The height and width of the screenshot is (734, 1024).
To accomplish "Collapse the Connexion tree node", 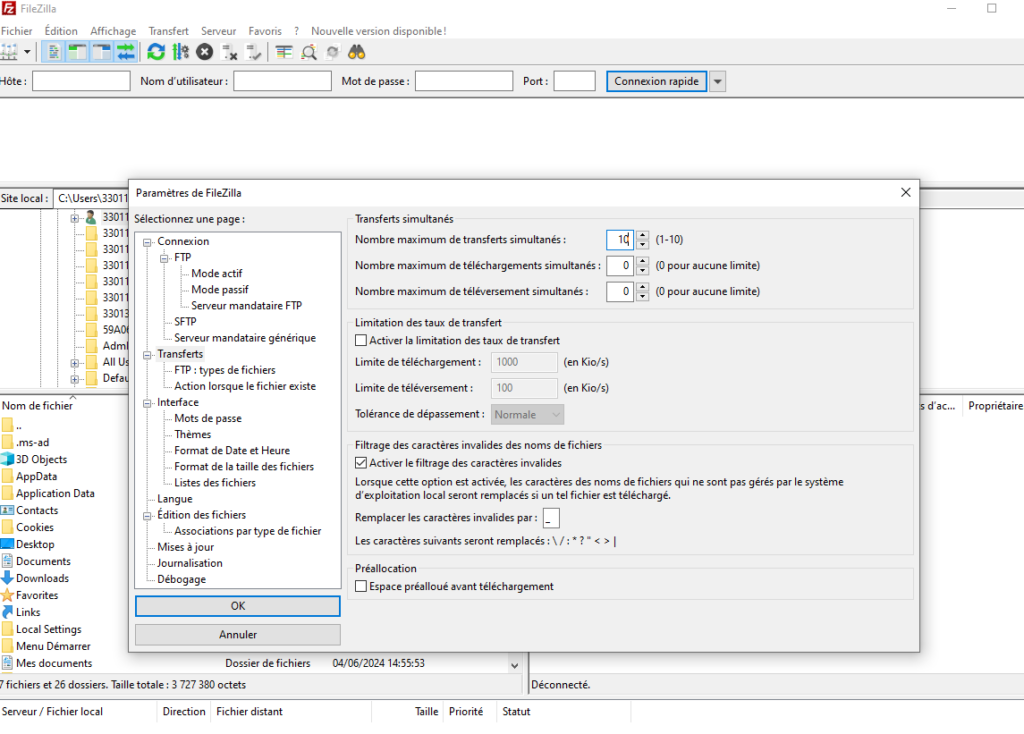I will pyautogui.click(x=148, y=241).
